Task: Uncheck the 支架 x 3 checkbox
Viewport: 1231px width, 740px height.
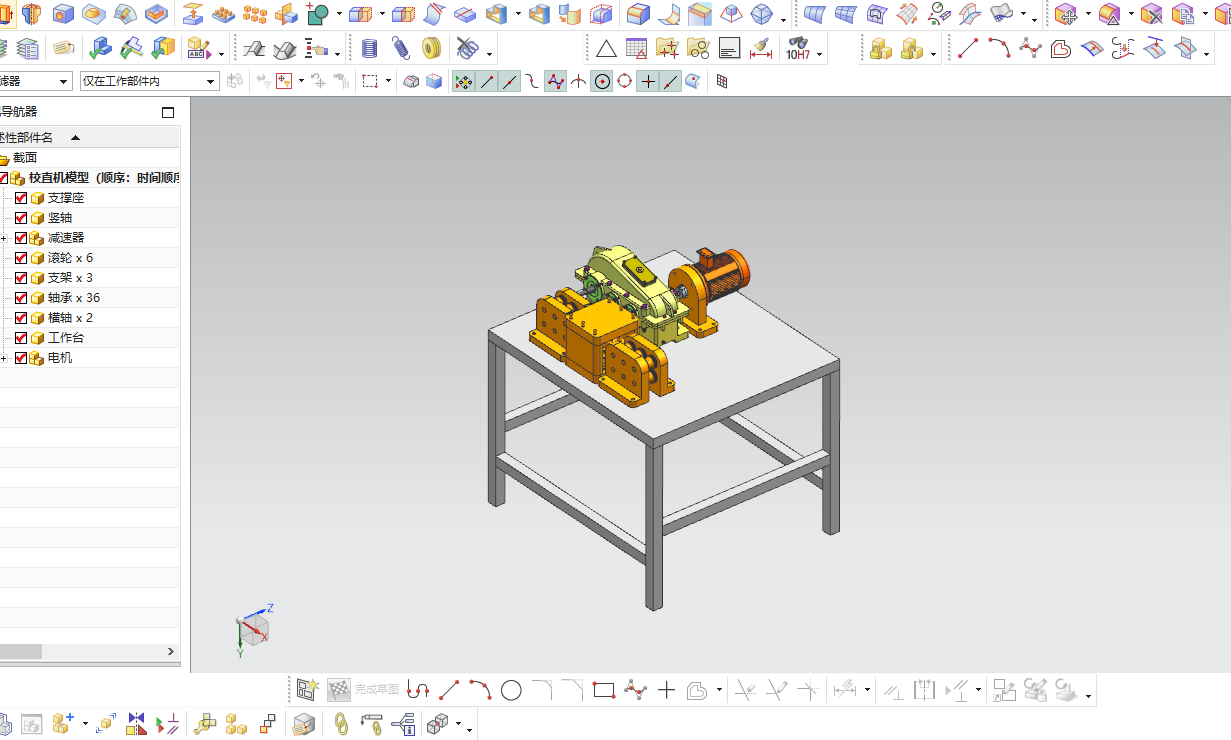Action: coord(21,278)
